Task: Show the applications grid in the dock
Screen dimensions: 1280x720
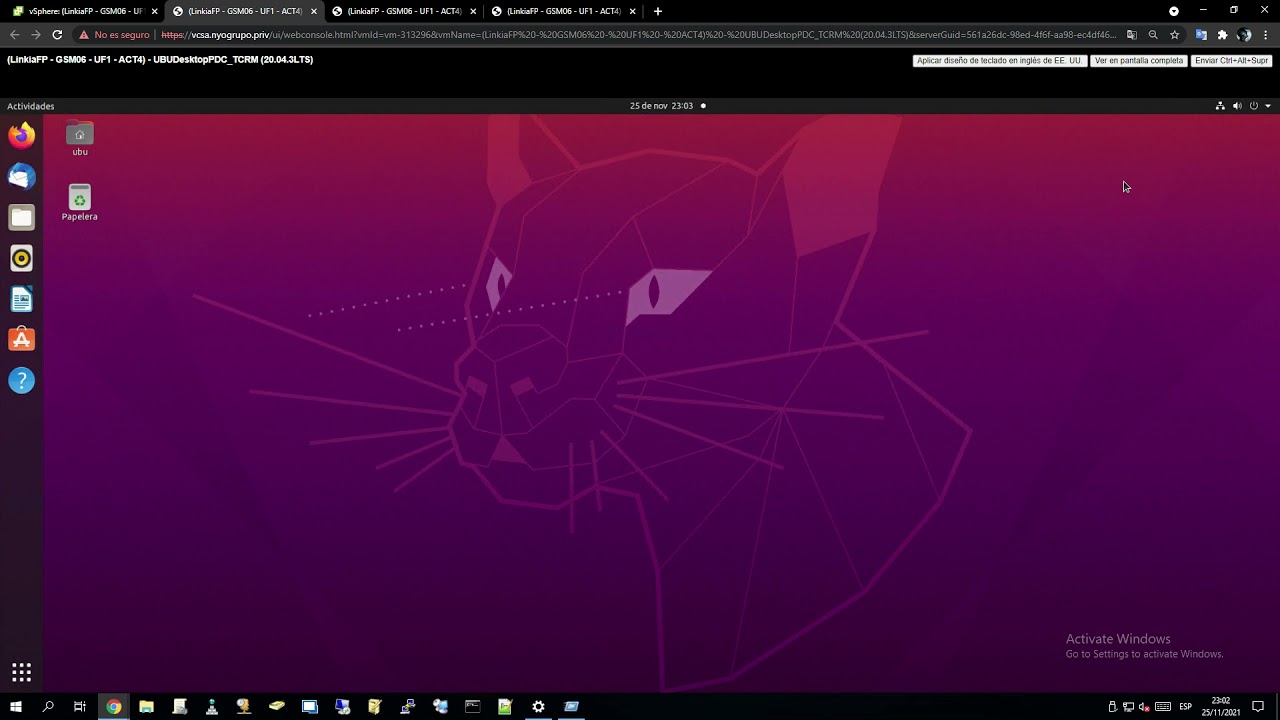Action: click(21, 672)
